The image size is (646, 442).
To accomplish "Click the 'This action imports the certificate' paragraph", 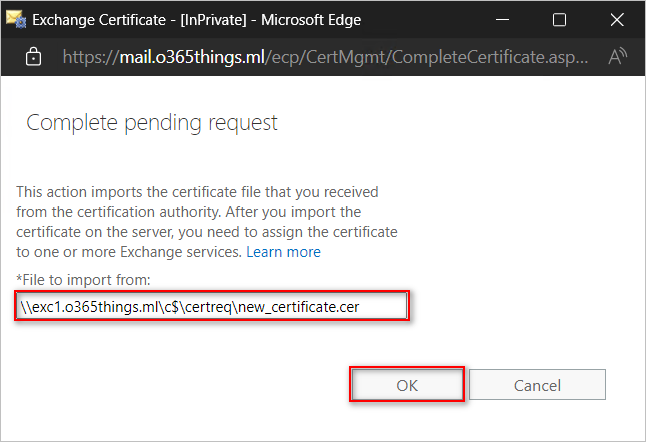I will (207, 222).
